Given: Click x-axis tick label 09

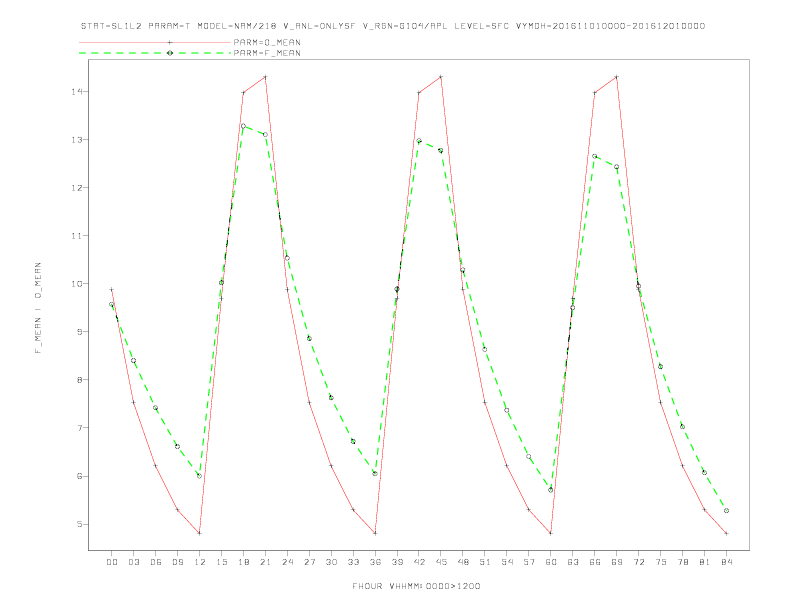Looking at the screenshot, I should pos(177,562).
